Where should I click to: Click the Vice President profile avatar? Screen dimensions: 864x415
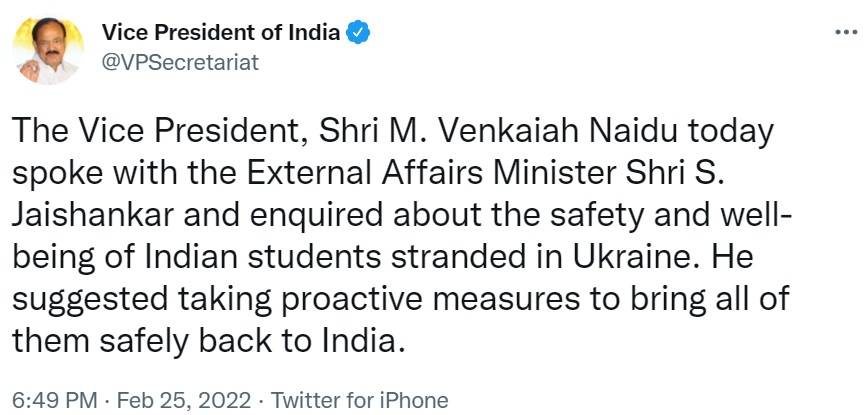48,50
